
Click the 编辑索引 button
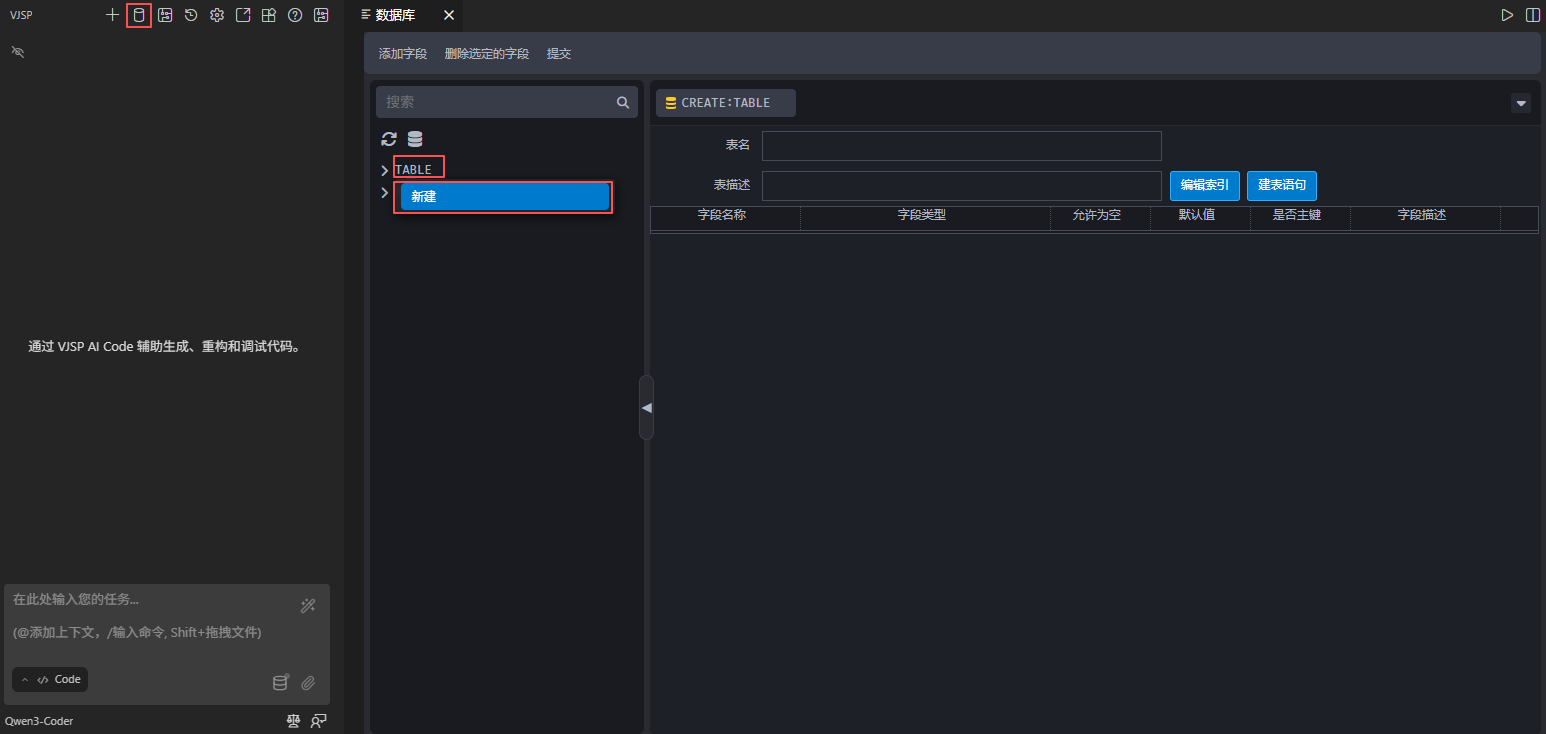1204,186
